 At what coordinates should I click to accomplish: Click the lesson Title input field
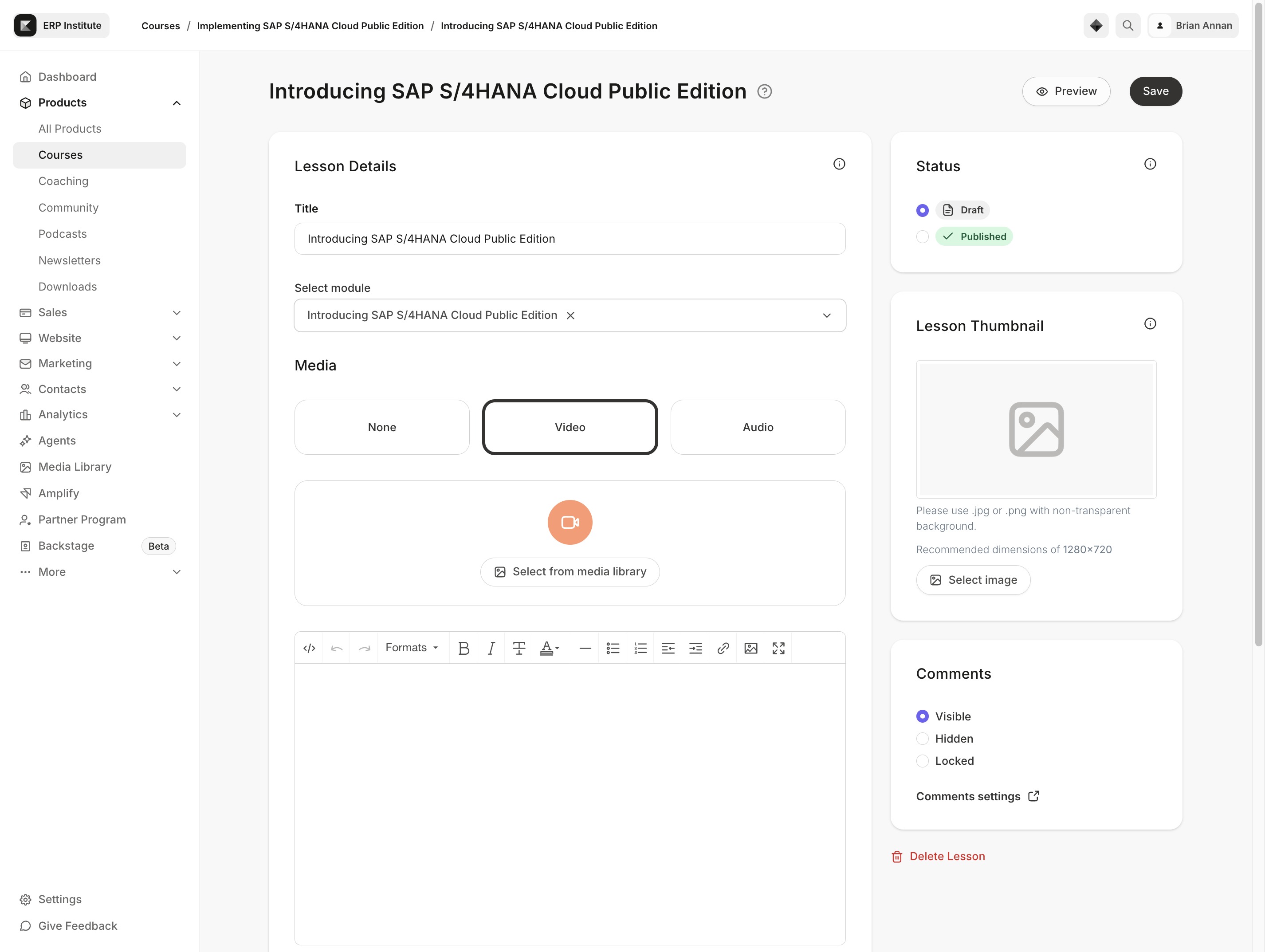(x=570, y=239)
